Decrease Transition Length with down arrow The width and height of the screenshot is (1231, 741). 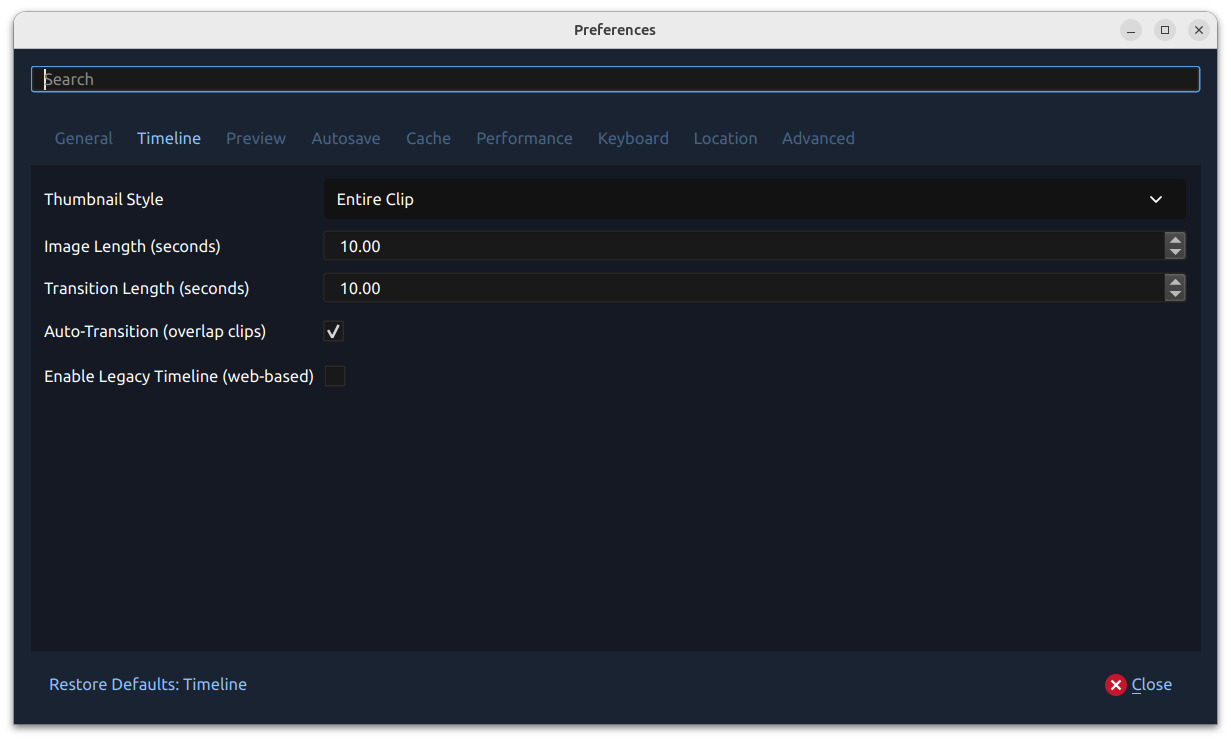[1175, 294]
